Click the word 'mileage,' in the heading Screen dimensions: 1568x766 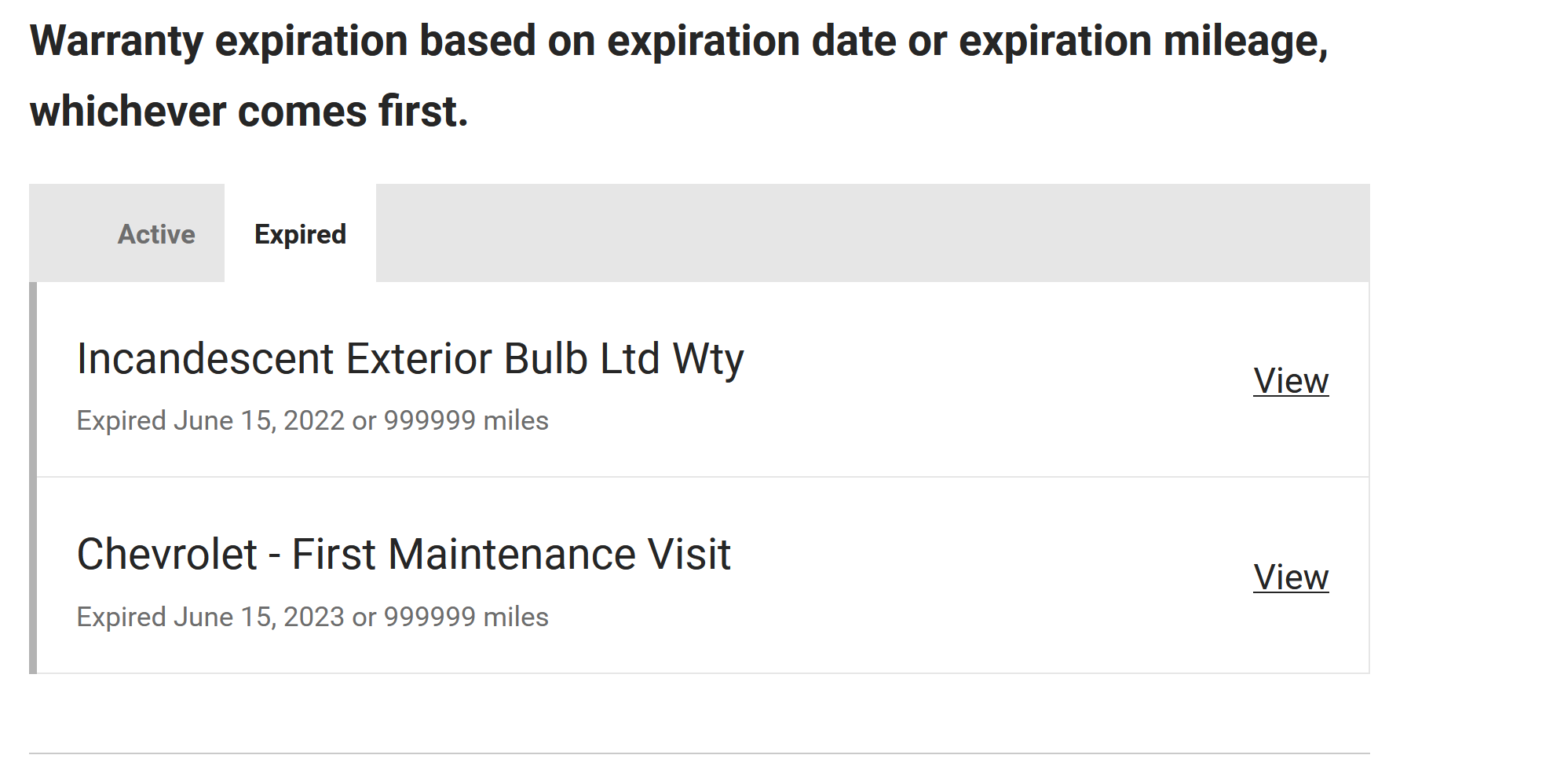1245,42
